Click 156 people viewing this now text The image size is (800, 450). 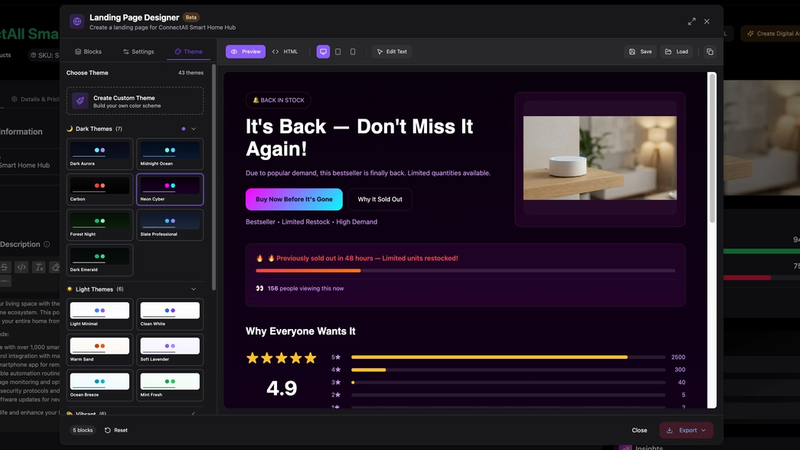coord(306,288)
